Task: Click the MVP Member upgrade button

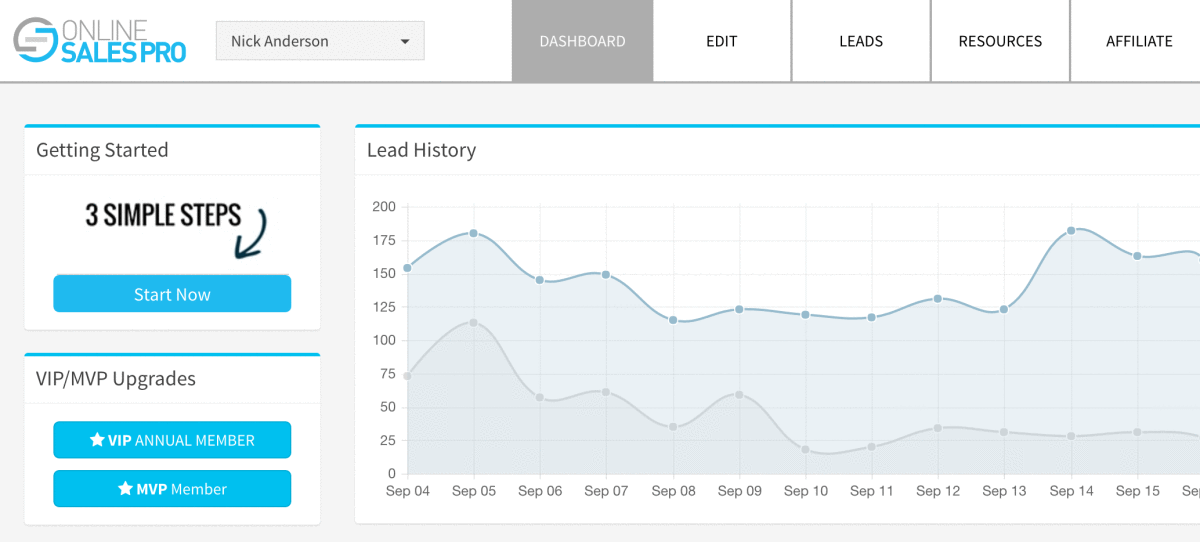Action: point(172,489)
